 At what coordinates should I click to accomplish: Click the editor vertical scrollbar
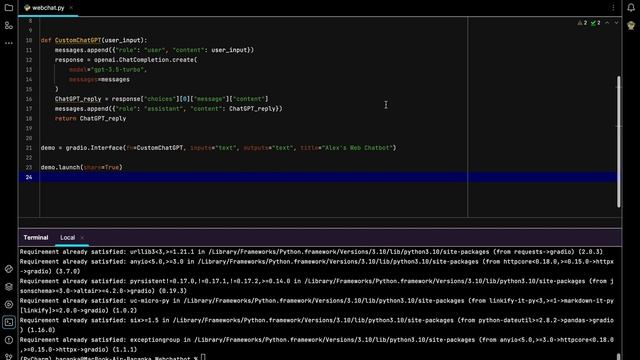point(618,142)
